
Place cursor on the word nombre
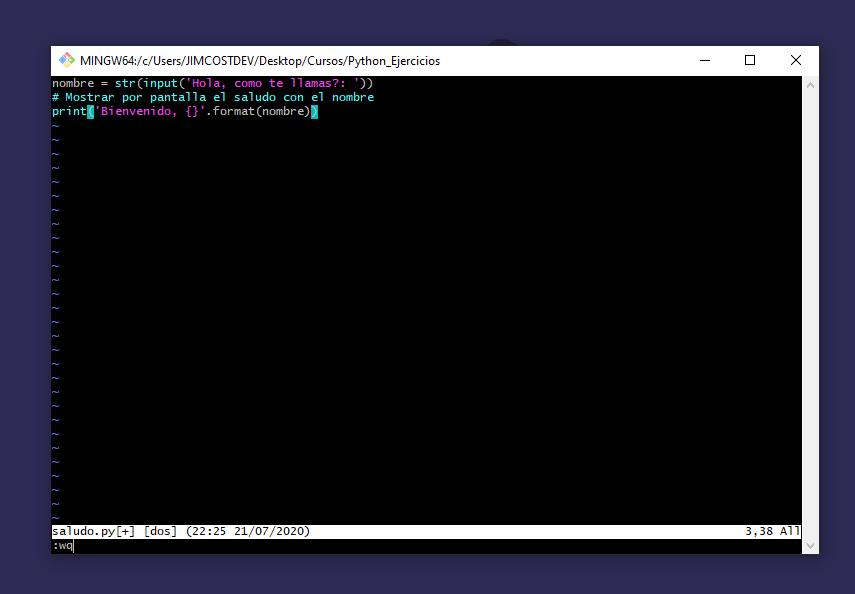[x=74, y=83]
